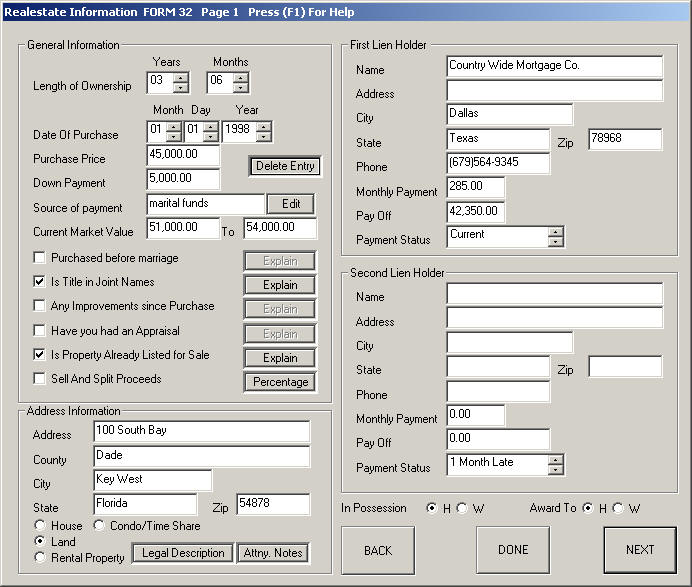692x587 pixels.
Task: Decrease the purchase Day spinner
Action: point(211,136)
